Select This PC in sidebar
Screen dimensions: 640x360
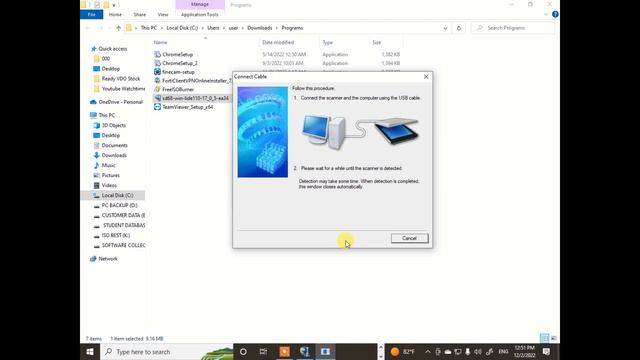(x=107, y=116)
